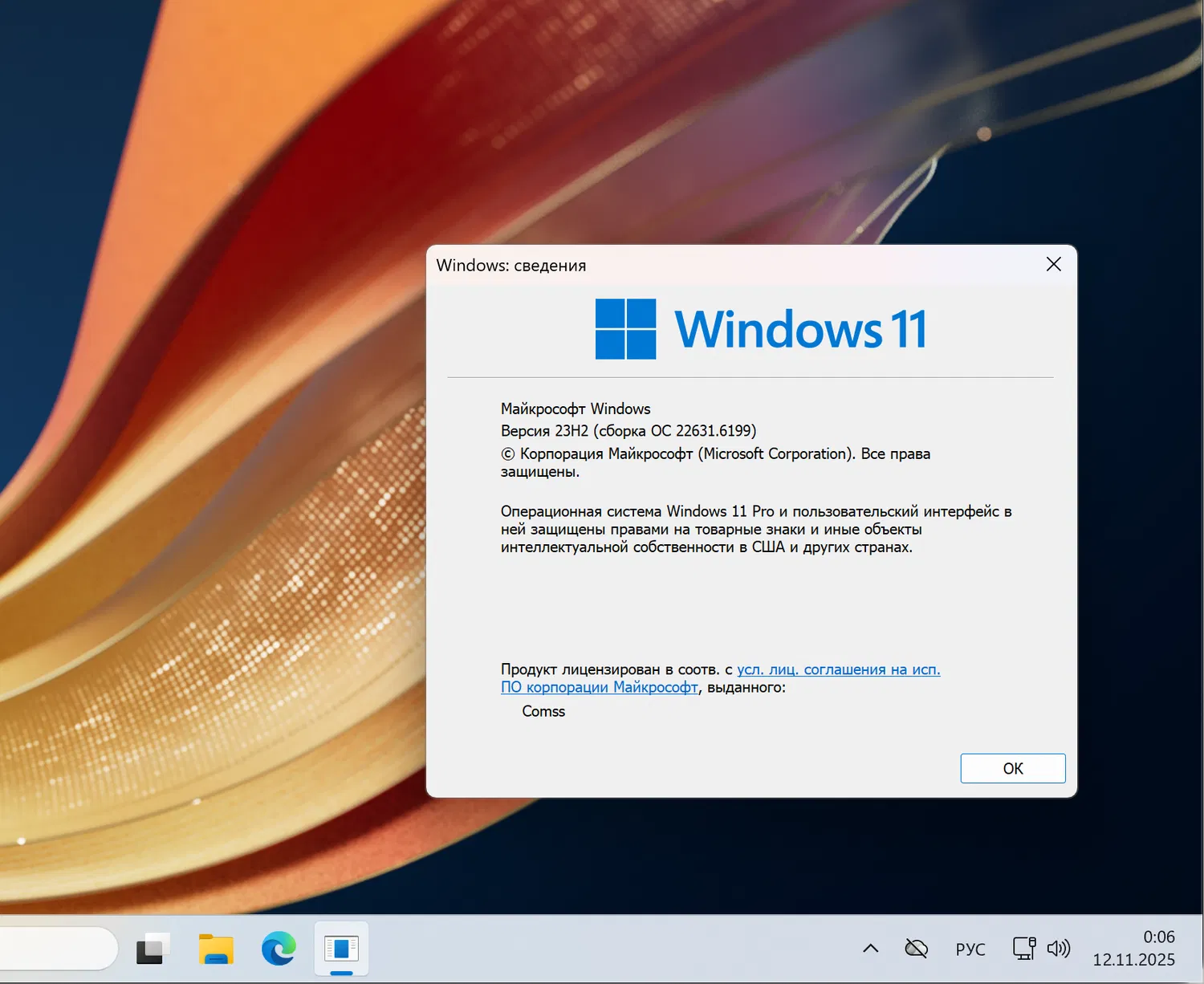Select the active winver app icon on taskbar

tap(341, 949)
